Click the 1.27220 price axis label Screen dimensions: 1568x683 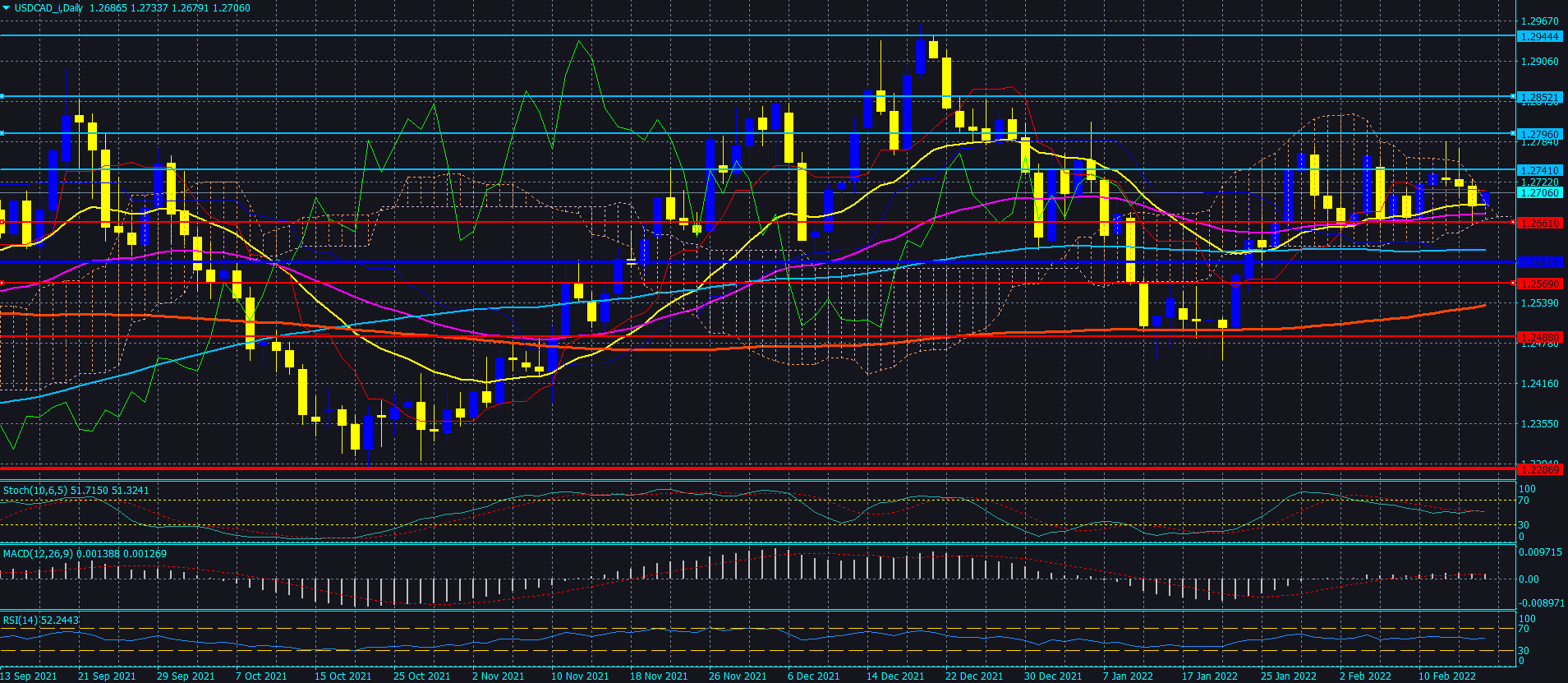tap(1539, 182)
